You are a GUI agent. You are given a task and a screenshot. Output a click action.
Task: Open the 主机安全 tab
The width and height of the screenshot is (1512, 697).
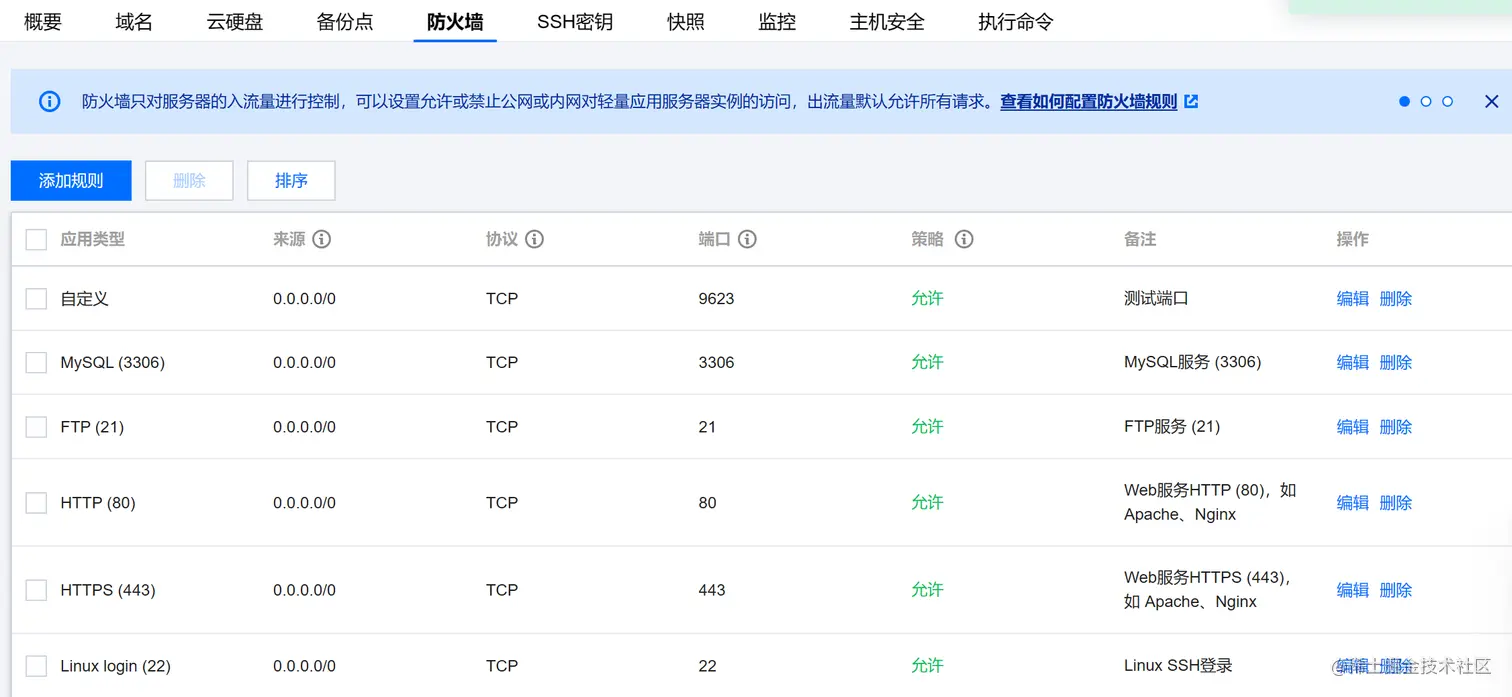coord(887,21)
